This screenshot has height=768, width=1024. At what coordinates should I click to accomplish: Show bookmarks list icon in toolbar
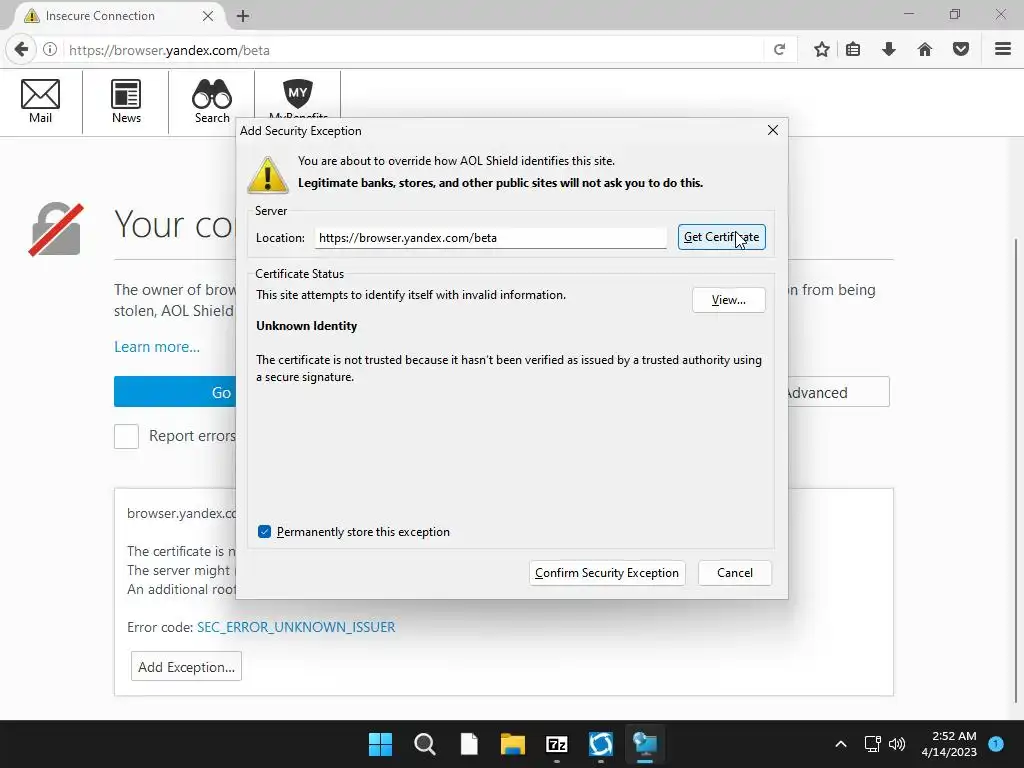[x=853, y=50]
